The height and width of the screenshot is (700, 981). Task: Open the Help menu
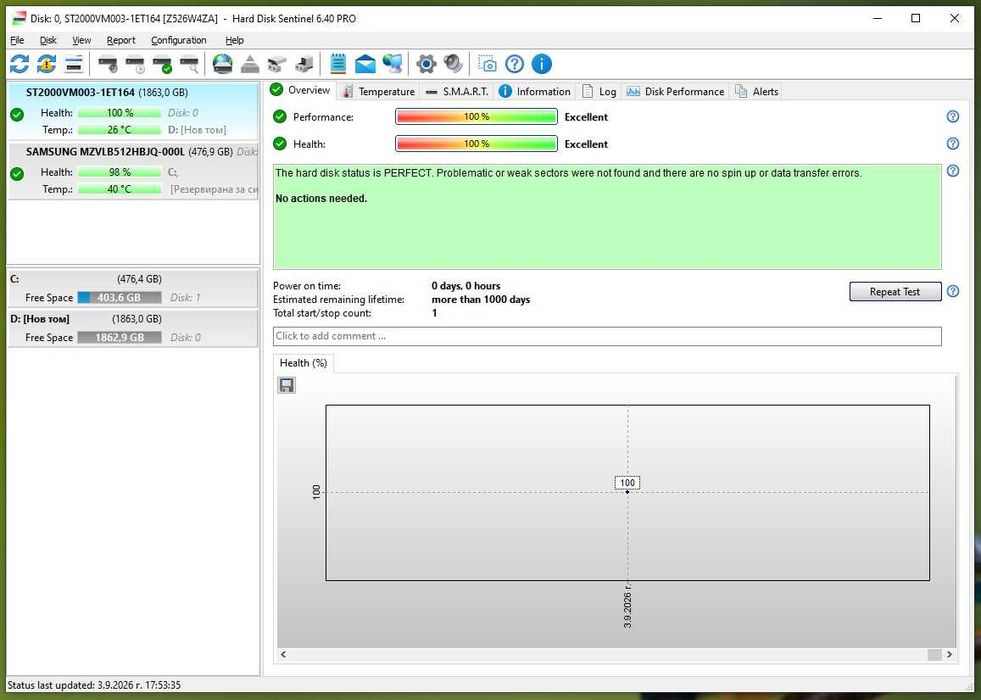235,40
